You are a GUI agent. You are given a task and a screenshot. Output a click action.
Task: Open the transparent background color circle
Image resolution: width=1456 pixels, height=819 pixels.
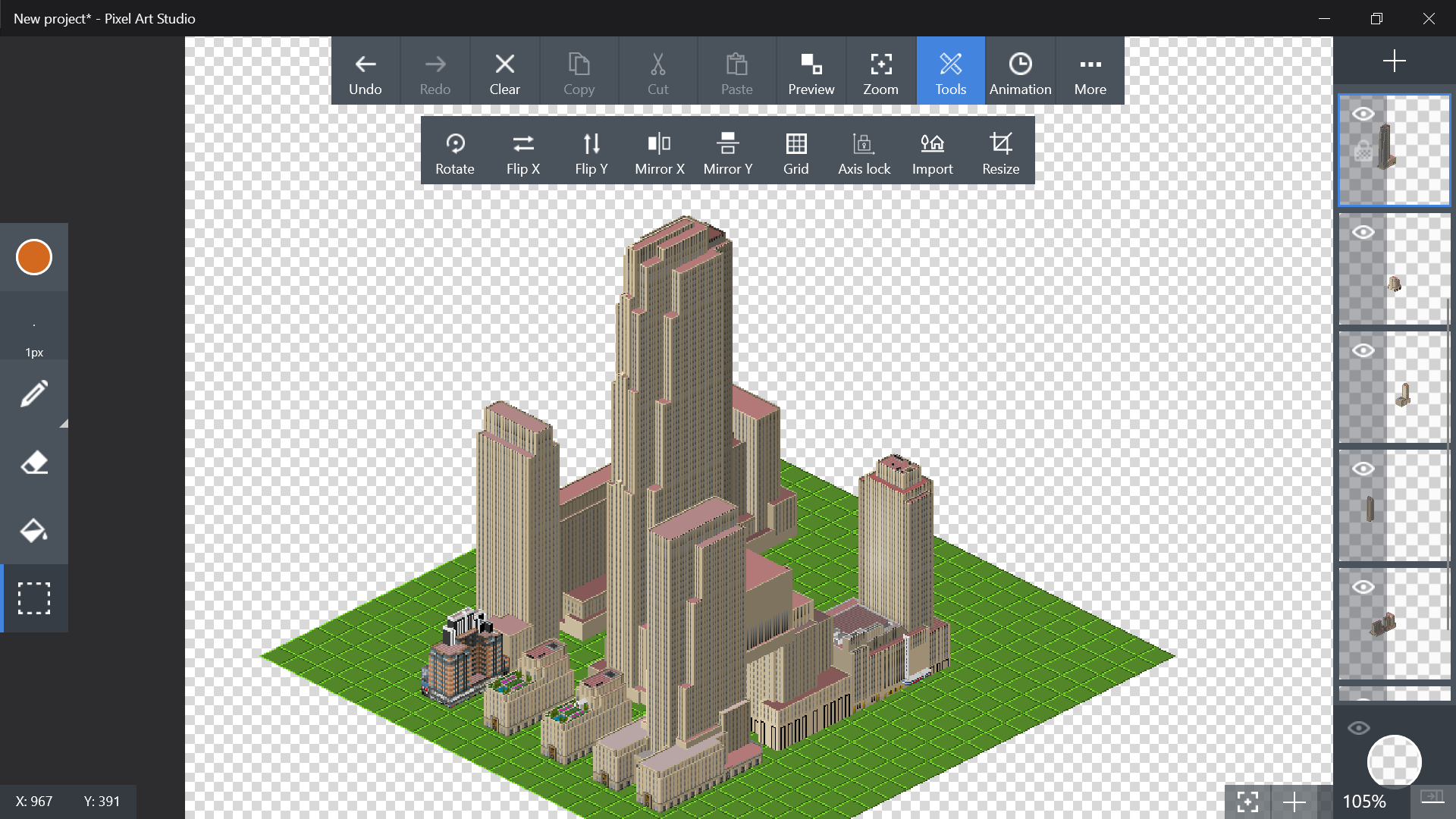(1394, 761)
